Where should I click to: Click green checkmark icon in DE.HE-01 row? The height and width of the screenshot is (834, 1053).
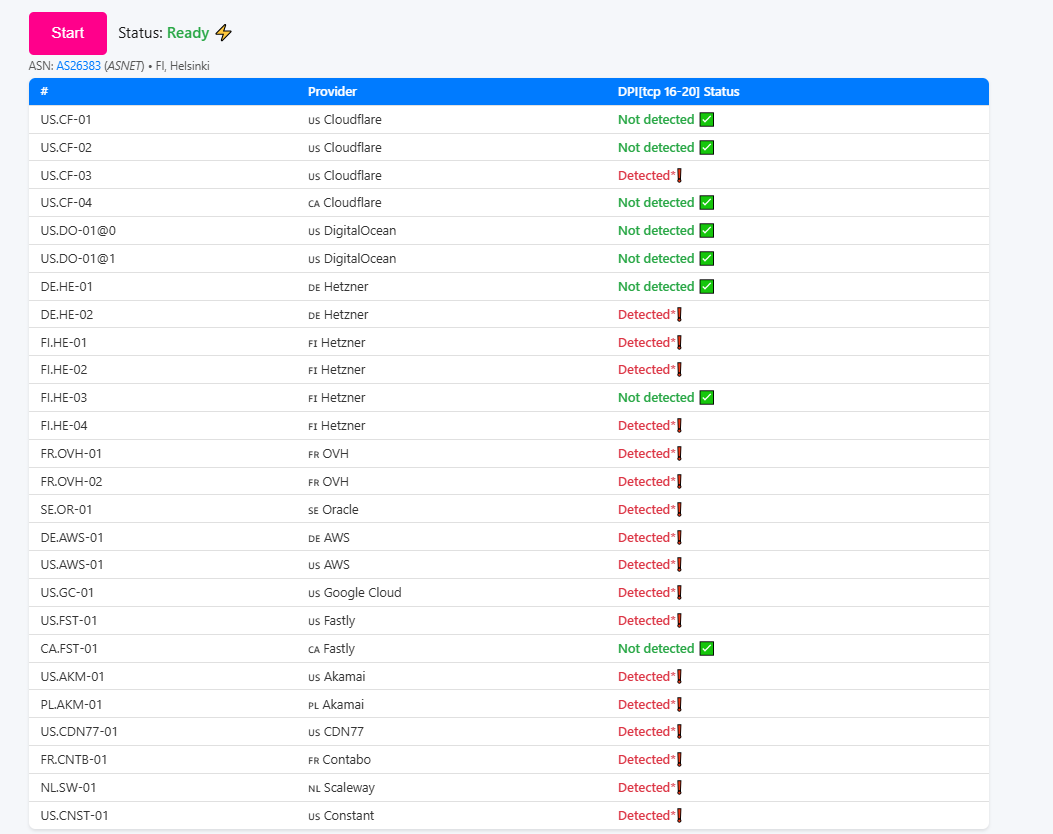coord(706,287)
